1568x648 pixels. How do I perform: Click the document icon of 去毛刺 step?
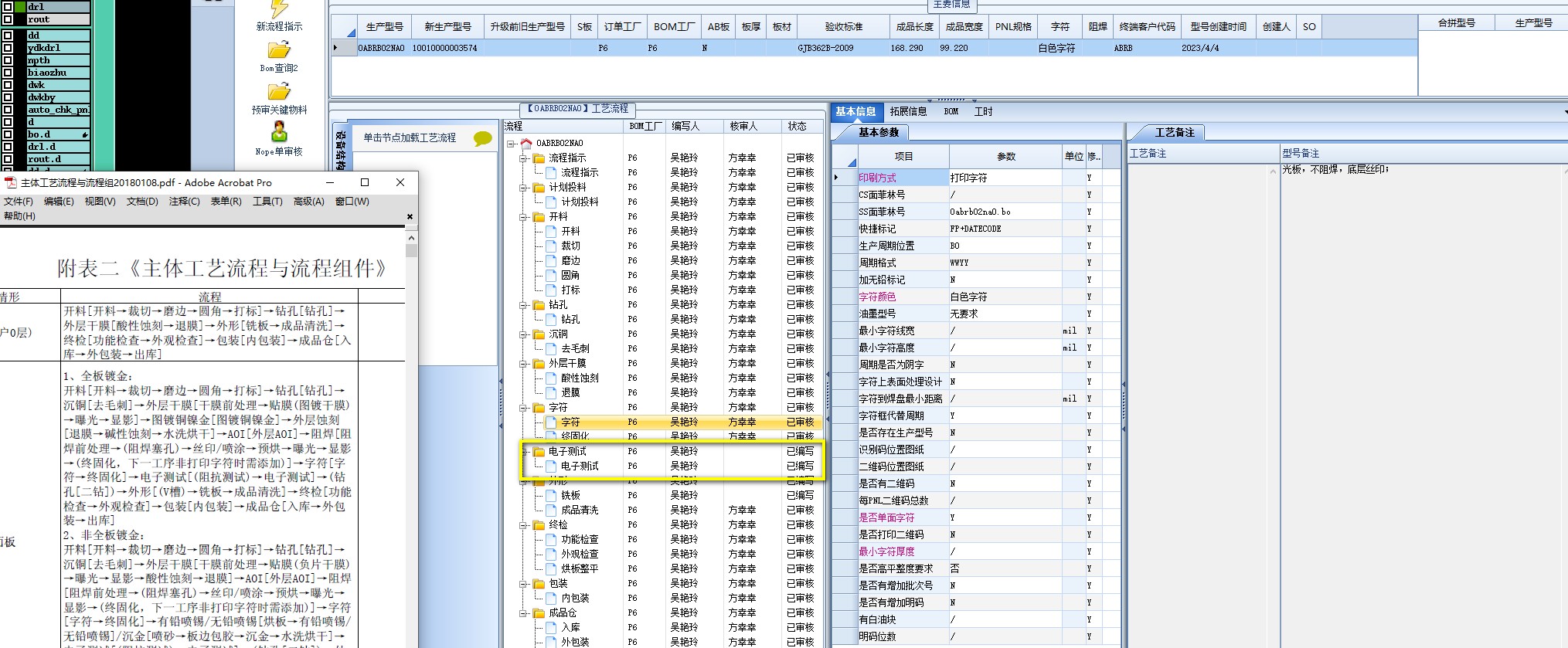tap(551, 348)
